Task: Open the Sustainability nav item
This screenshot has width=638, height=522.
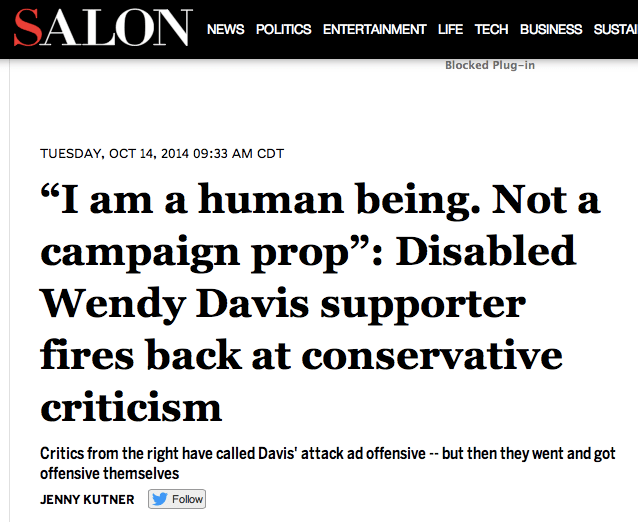Action: point(615,30)
